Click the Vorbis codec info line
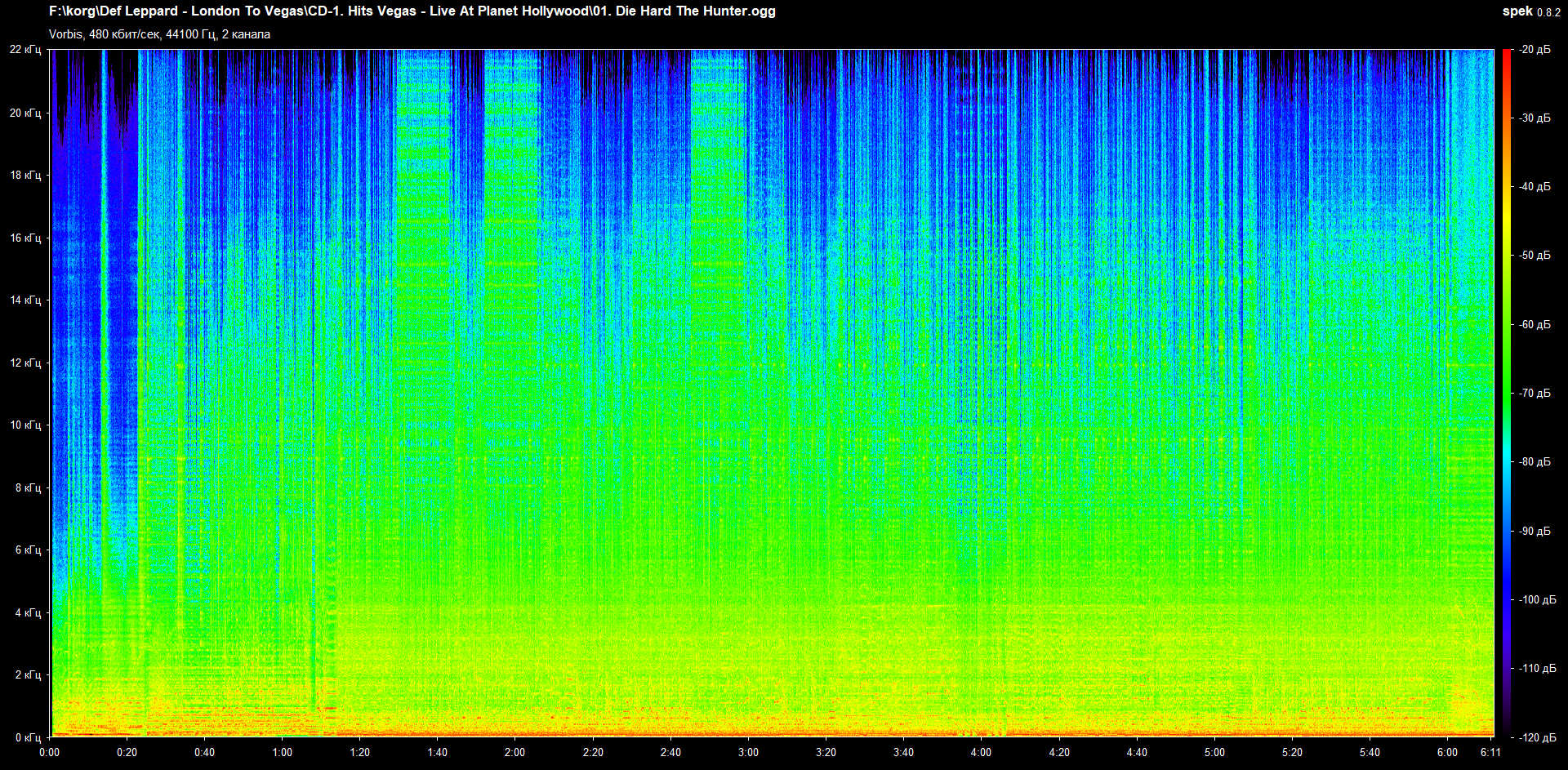1568x770 pixels. pos(159,34)
